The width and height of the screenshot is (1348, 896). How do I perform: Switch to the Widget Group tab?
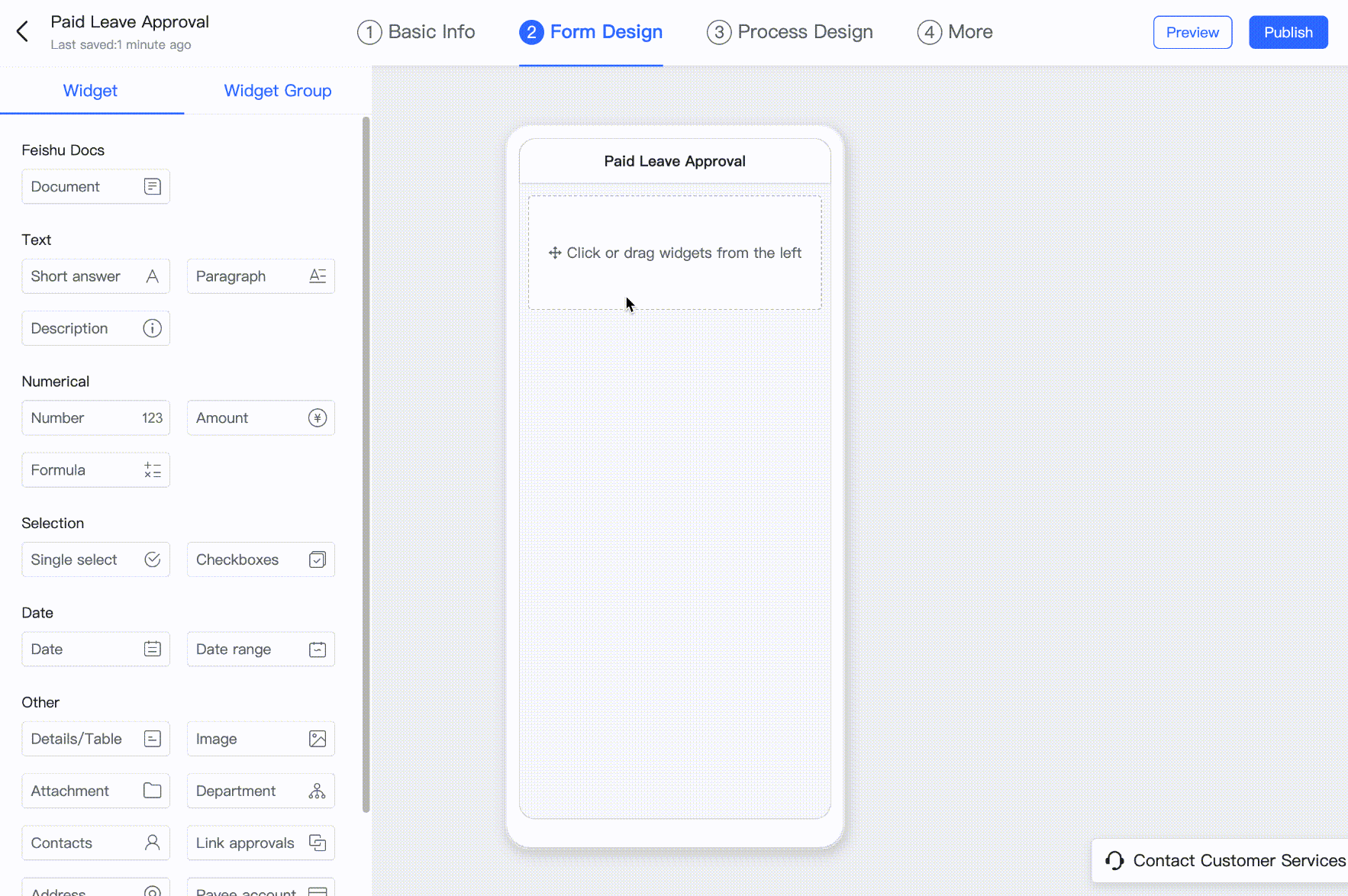(277, 91)
